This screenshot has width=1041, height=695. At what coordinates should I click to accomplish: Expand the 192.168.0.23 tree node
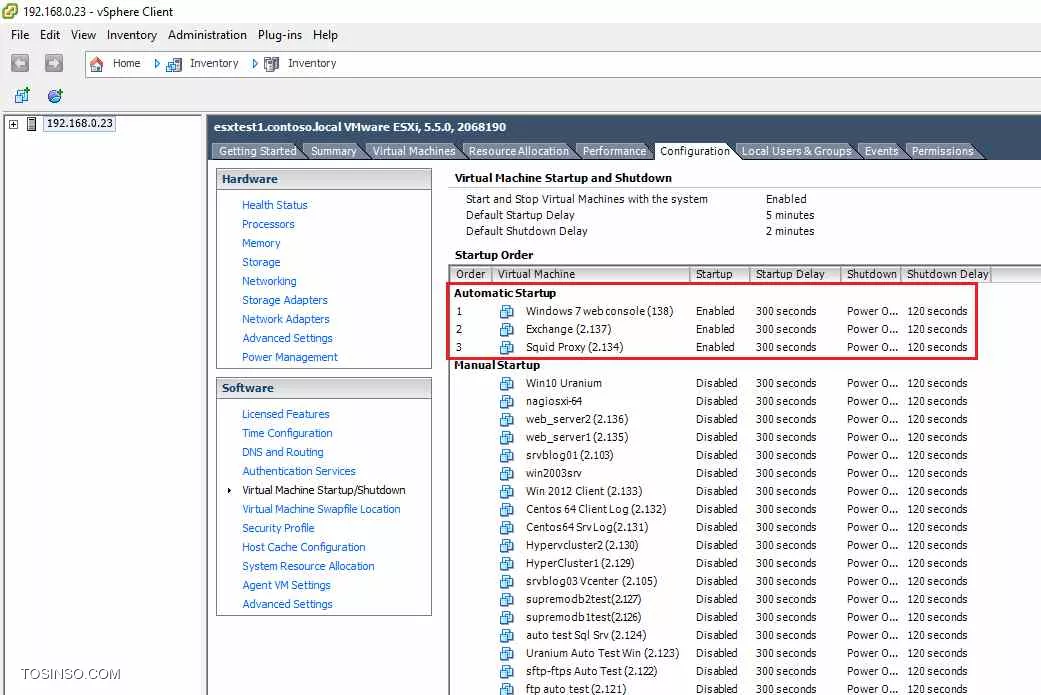click(13, 123)
